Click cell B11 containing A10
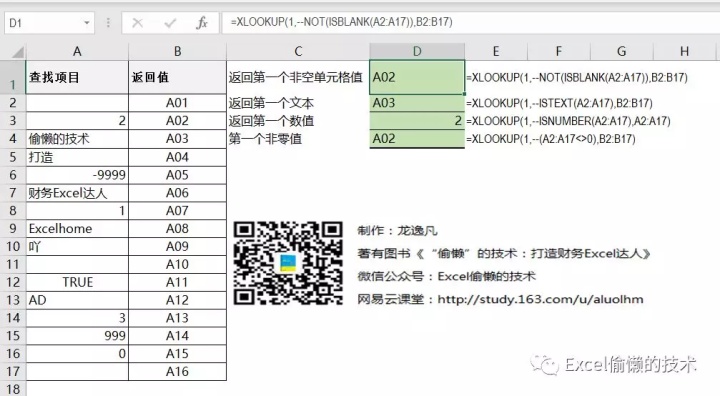The height and width of the screenshot is (396, 720). pos(177,264)
